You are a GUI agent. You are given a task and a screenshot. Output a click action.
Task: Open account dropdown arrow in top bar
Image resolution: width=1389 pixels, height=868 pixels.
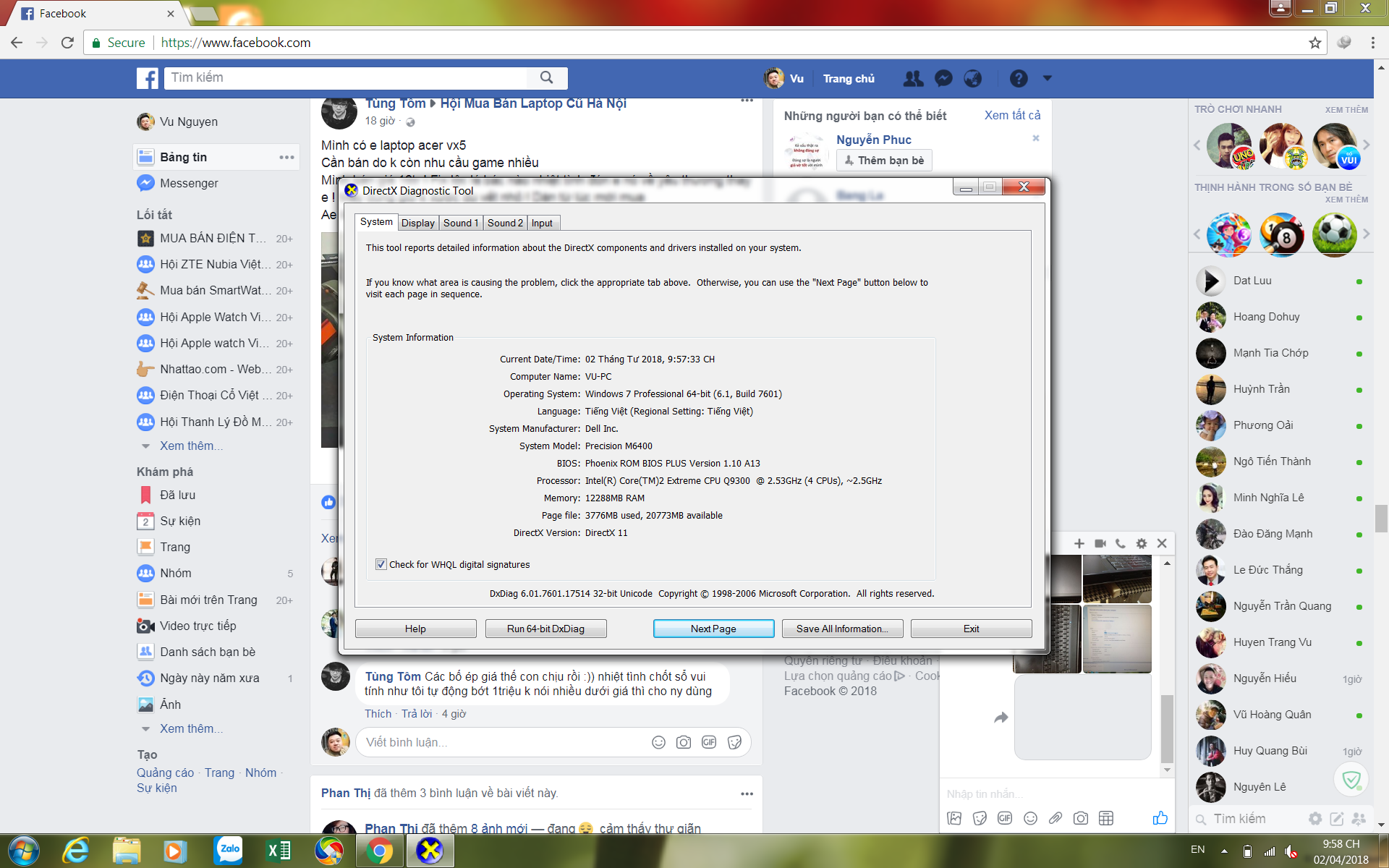point(1047,78)
